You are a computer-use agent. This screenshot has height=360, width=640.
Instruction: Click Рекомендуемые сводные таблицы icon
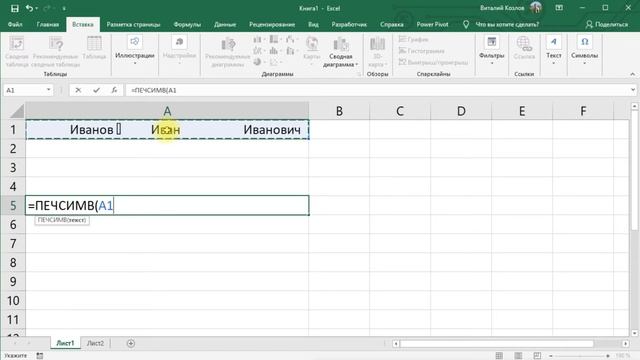point(56,52)
